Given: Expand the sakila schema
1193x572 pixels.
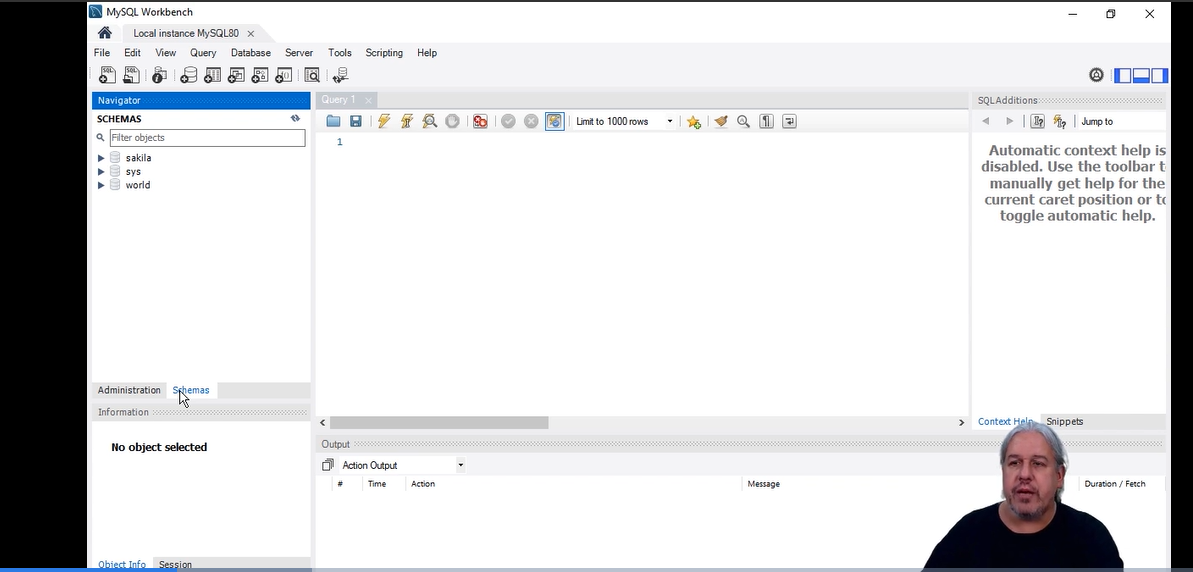Looking at the screenshot, I should [x=100, y=157].
